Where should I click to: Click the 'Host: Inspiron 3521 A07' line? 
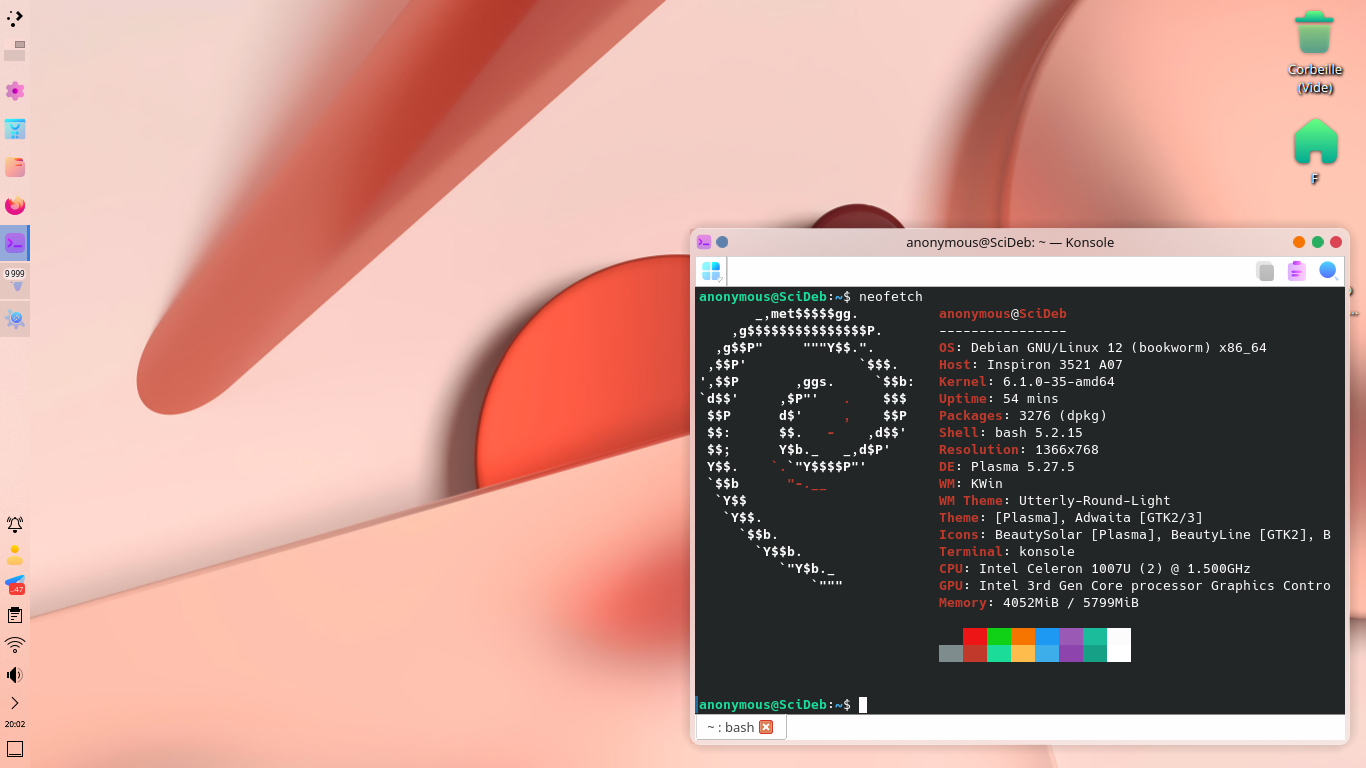(1031, 365)
